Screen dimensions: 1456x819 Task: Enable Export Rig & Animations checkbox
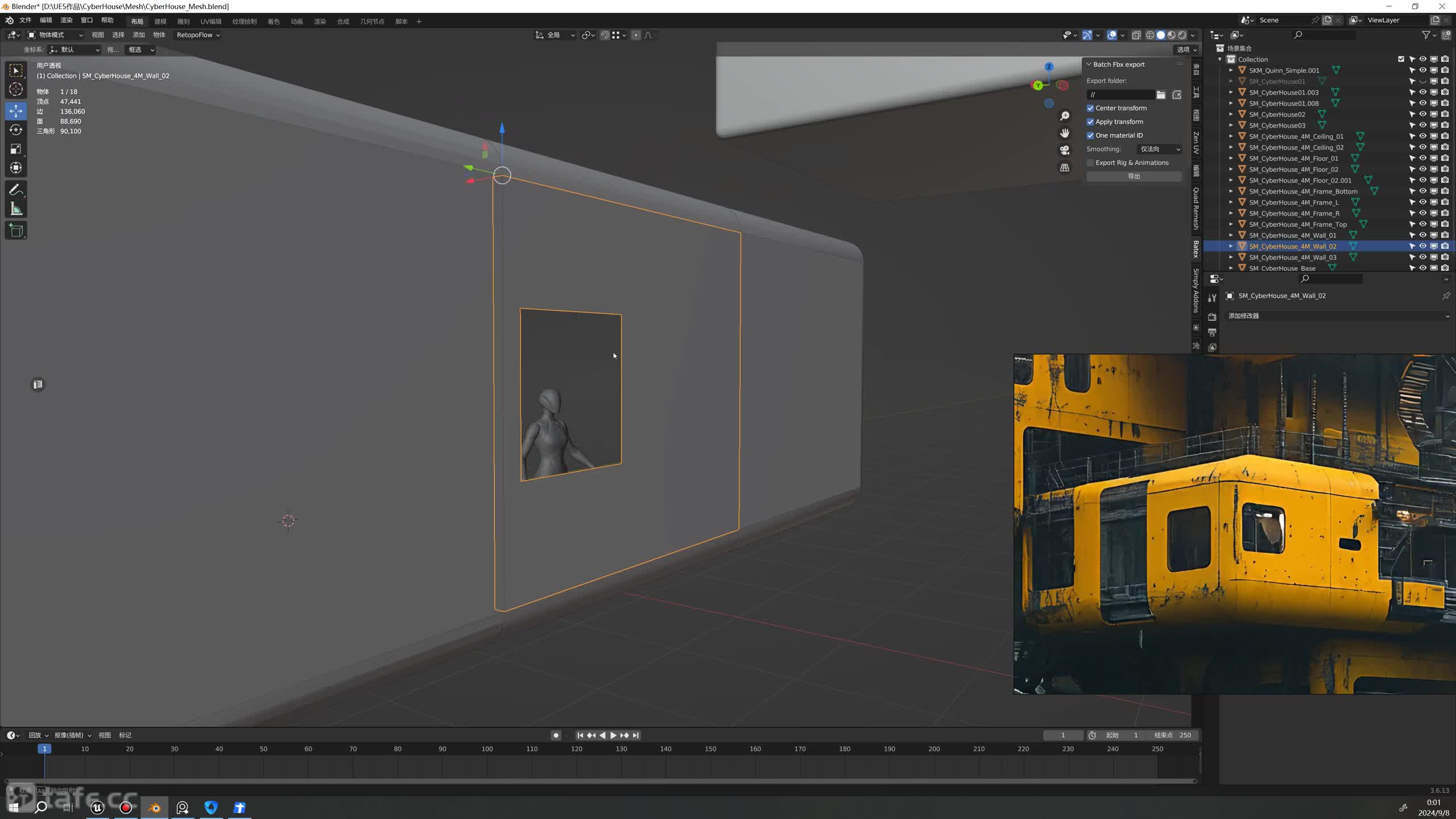[1090, 163]
